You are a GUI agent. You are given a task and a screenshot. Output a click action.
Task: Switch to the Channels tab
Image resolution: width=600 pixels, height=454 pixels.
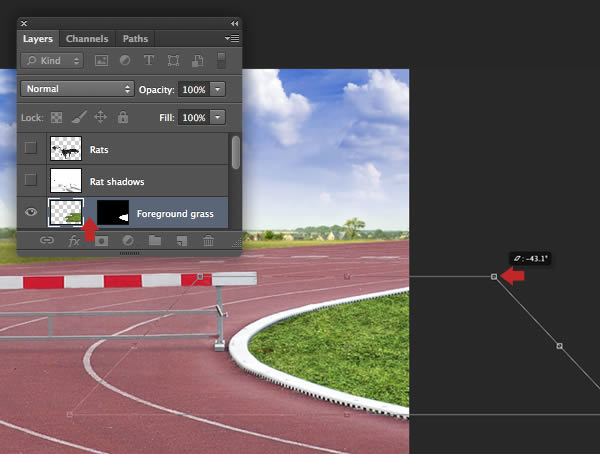coord(87,39)
